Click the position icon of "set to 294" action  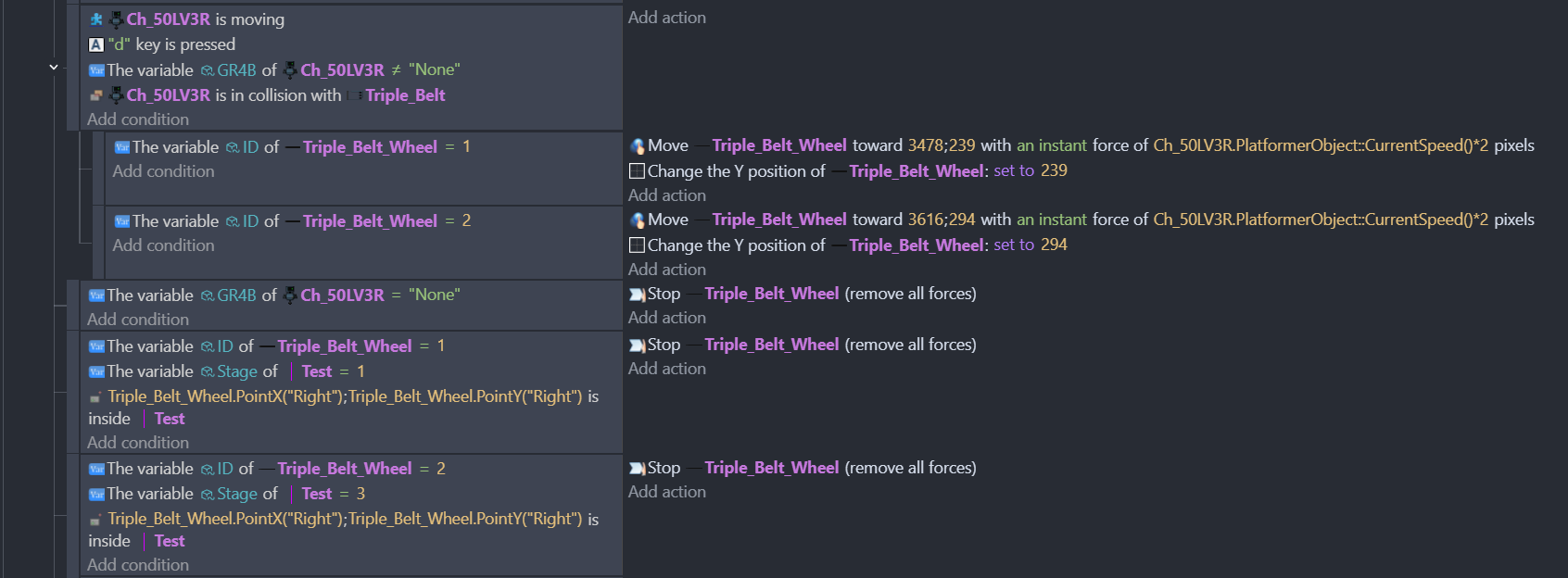[x=637, y=245]
